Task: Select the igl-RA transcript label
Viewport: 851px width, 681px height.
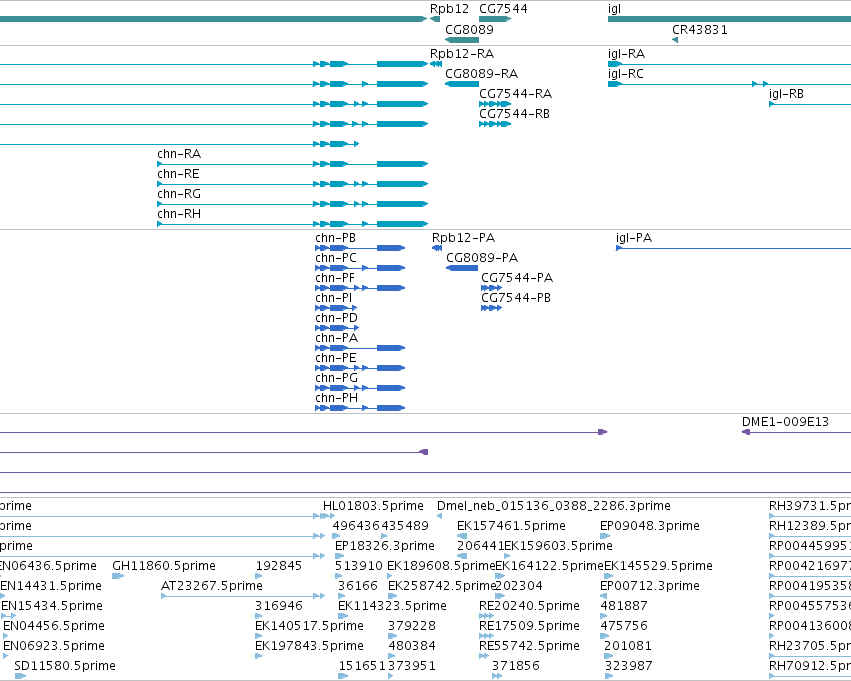Action: coord(626,54)
